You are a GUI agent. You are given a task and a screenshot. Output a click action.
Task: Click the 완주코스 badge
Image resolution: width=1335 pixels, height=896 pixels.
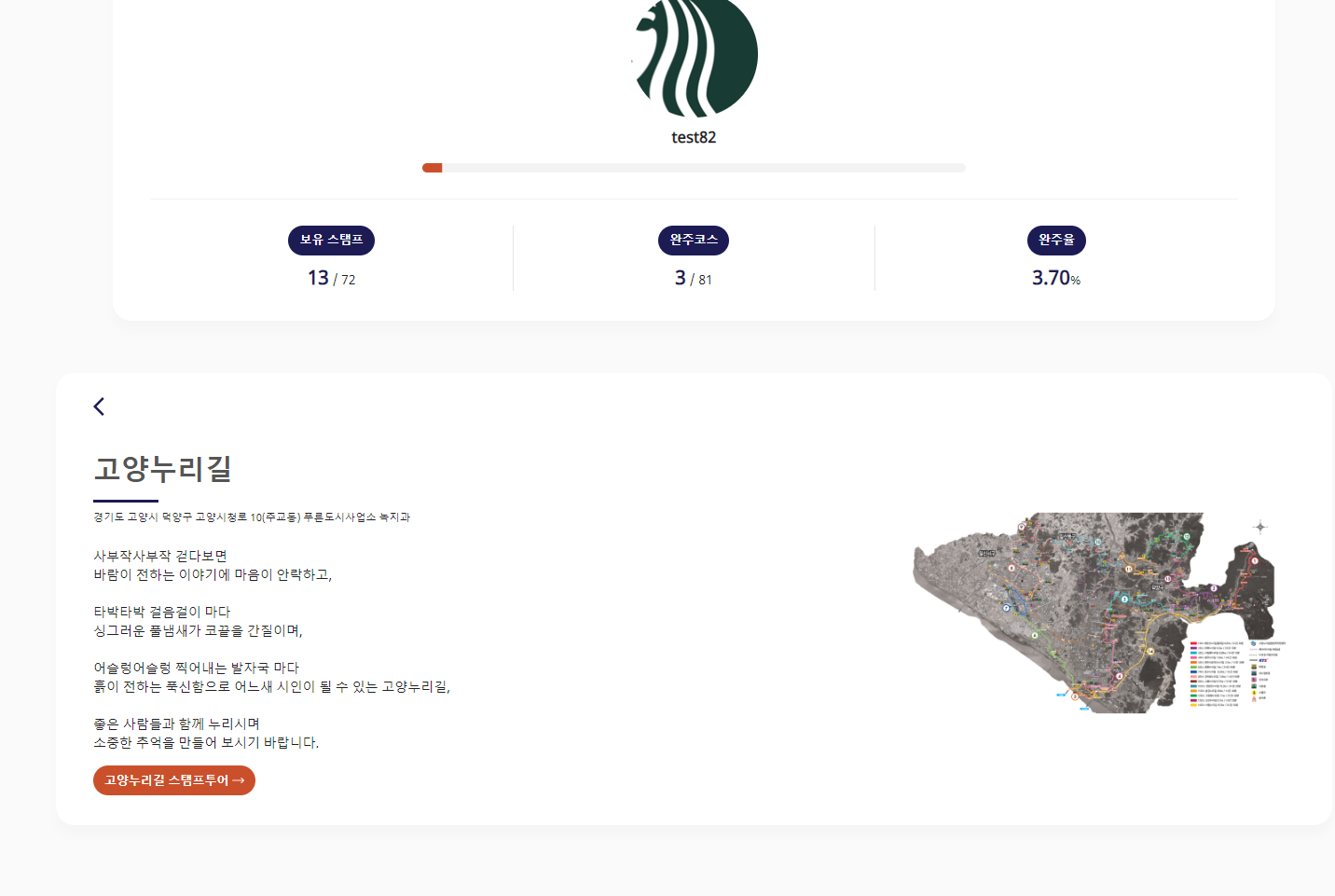[x=694, y=241]
